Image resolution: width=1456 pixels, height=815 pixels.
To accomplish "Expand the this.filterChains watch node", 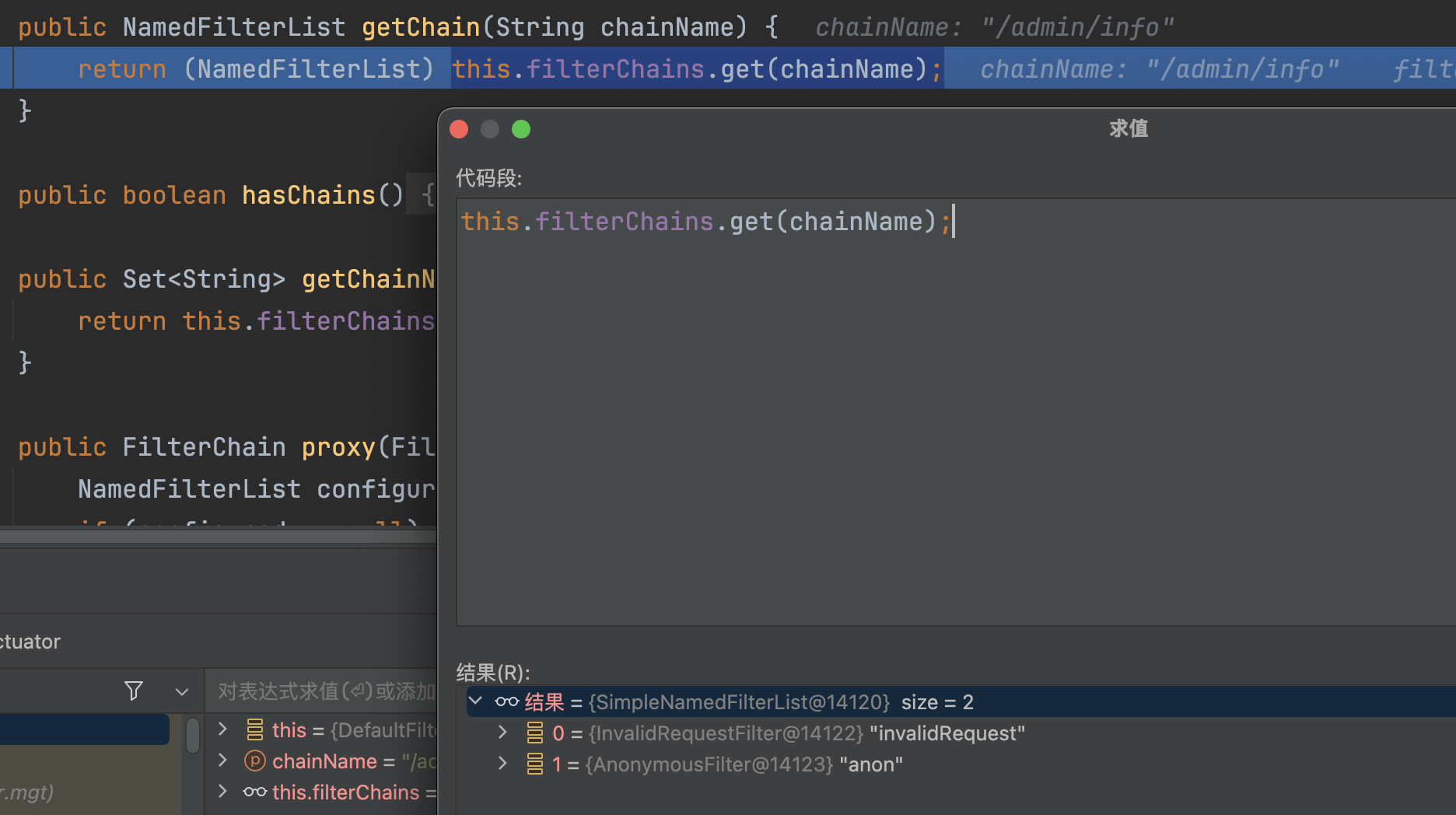I will (223, 792).
